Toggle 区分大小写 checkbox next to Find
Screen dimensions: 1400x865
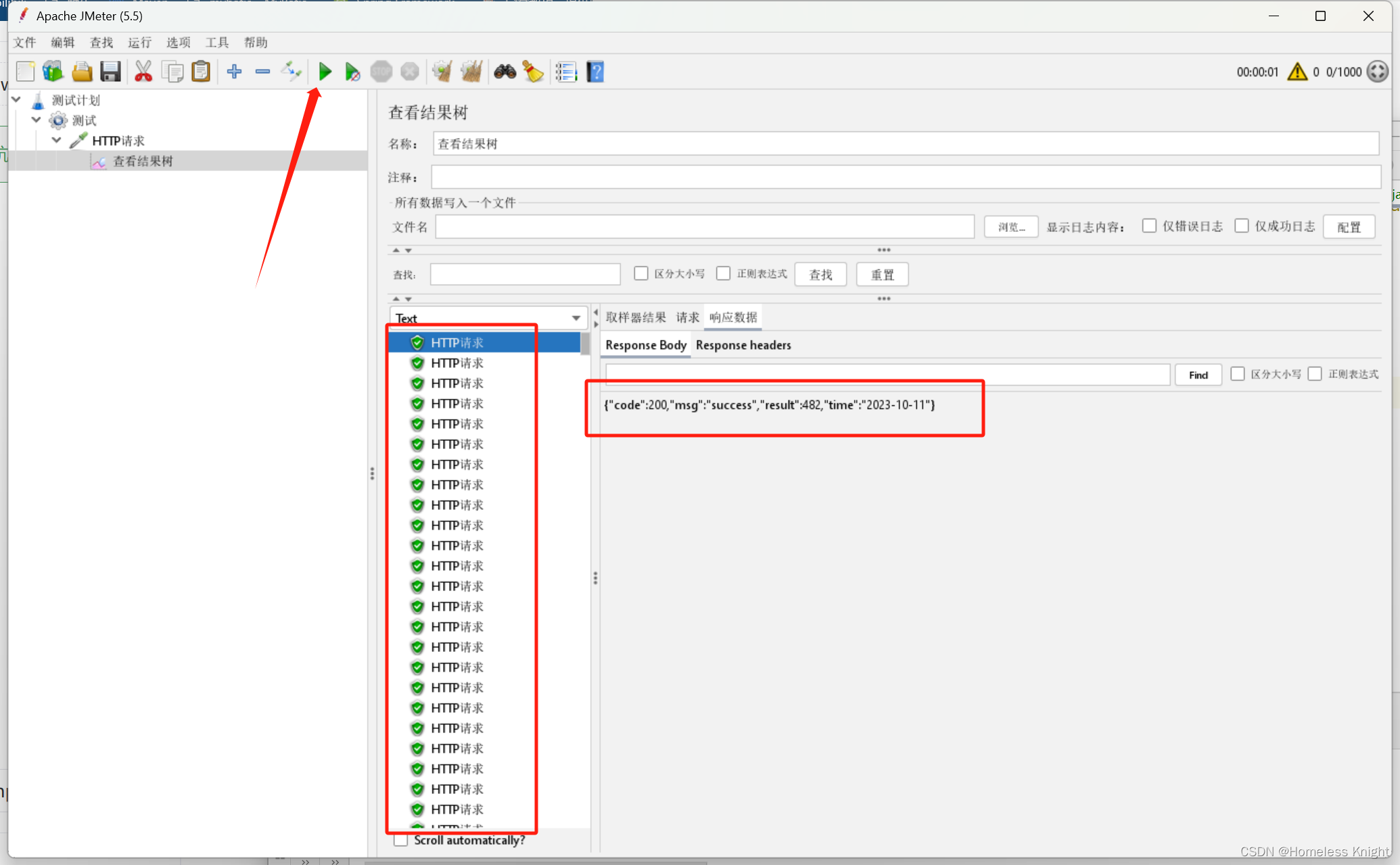[x=1238, y=374]
